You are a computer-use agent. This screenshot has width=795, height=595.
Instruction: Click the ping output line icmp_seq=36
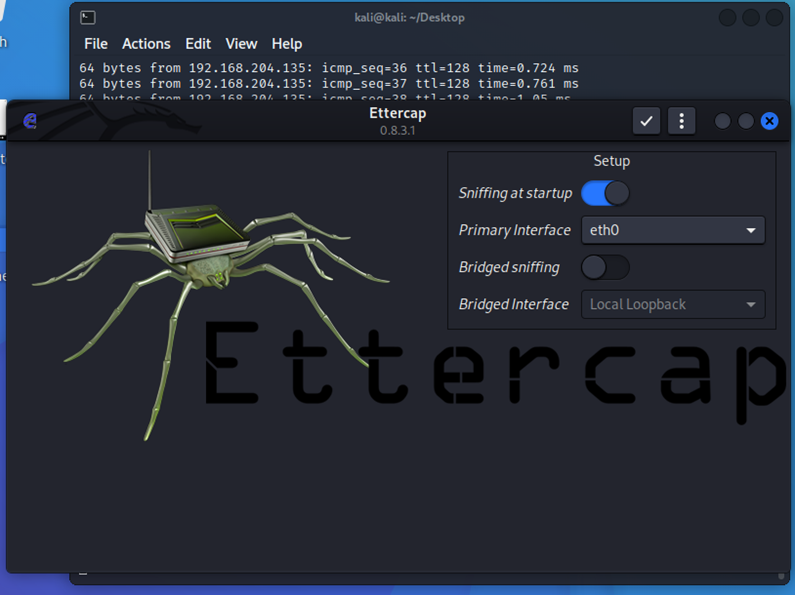click(x=329, y=68)
